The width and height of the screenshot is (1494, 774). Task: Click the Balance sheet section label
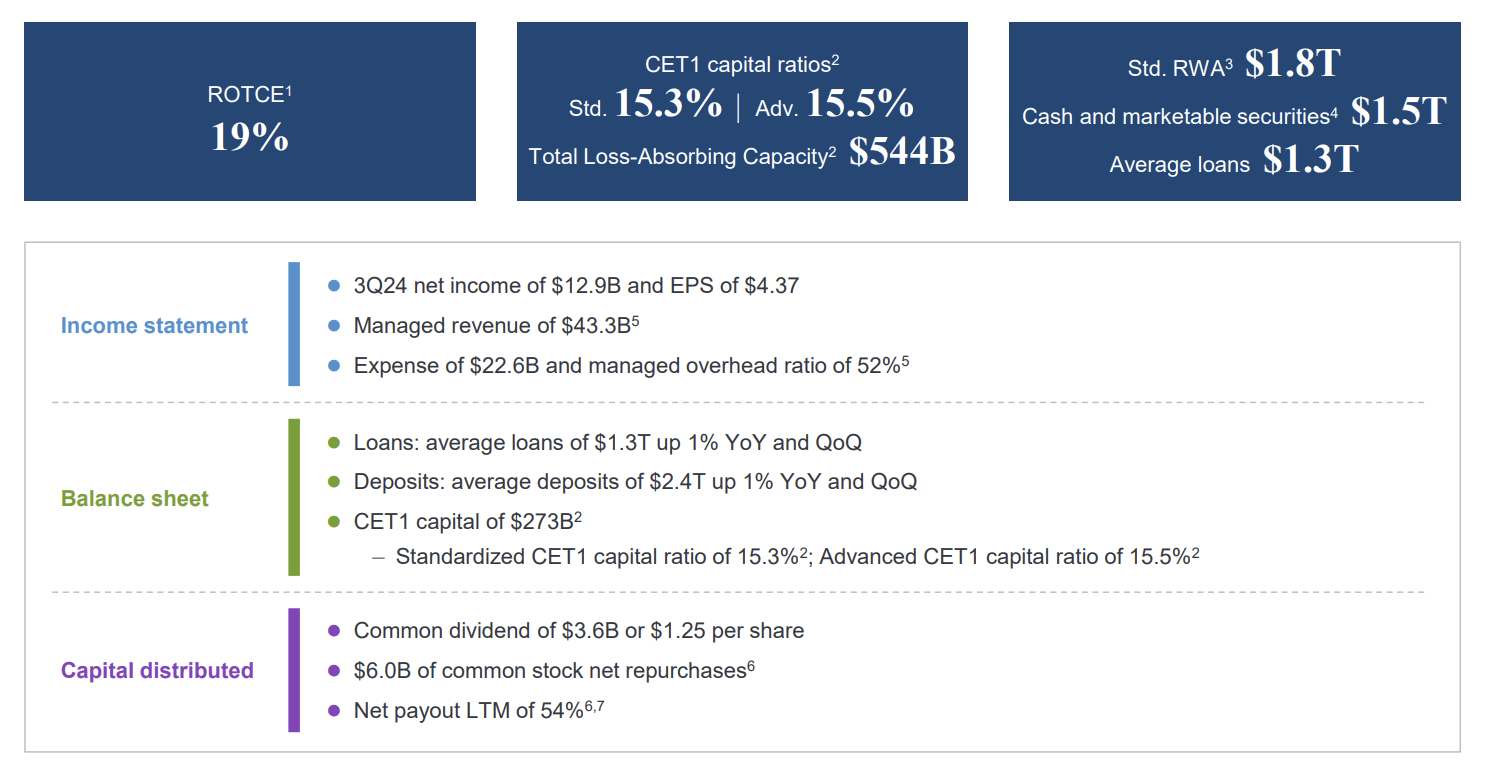click(135, 498)
